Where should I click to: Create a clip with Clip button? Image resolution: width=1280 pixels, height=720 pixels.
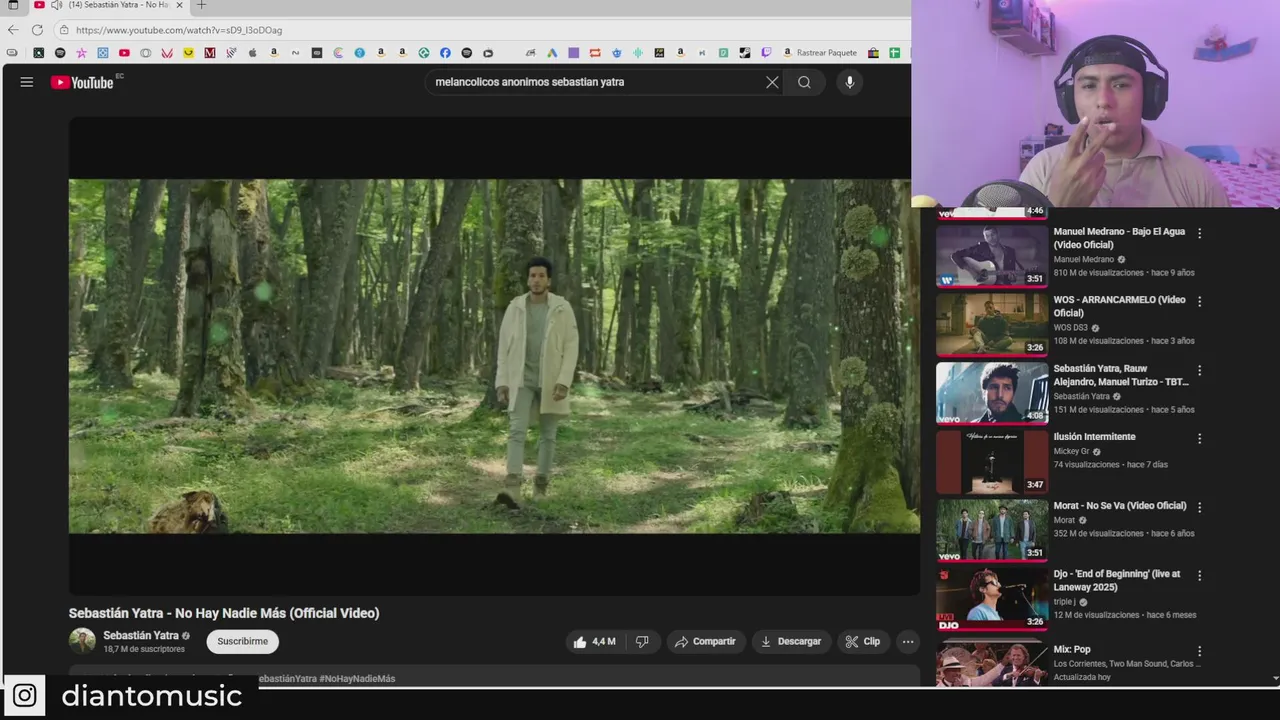point(863,642)
